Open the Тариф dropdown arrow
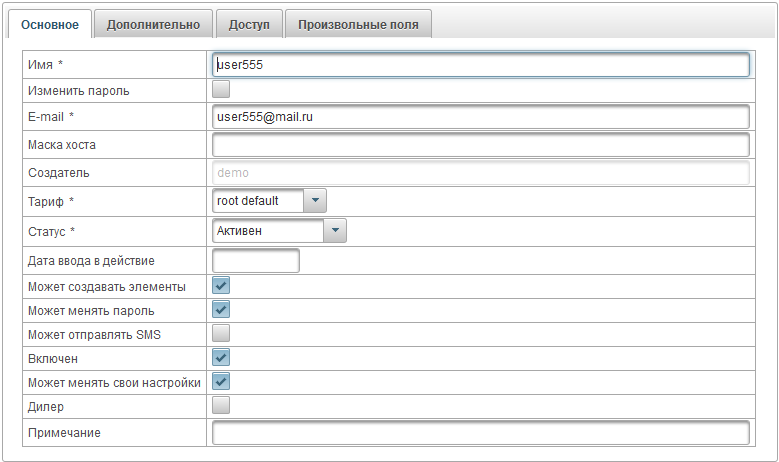 pyautogui.click(x=314, y=201)
